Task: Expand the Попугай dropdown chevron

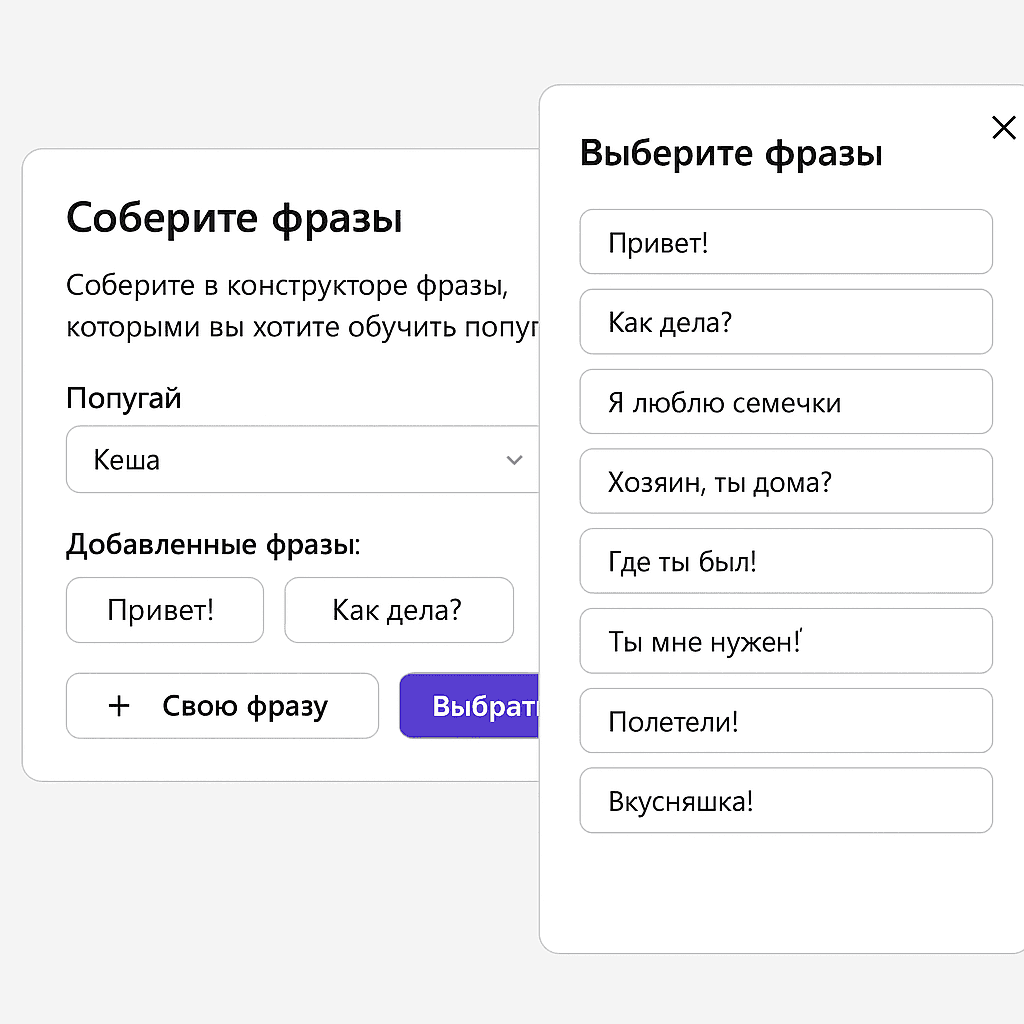Action: point(514,460)
